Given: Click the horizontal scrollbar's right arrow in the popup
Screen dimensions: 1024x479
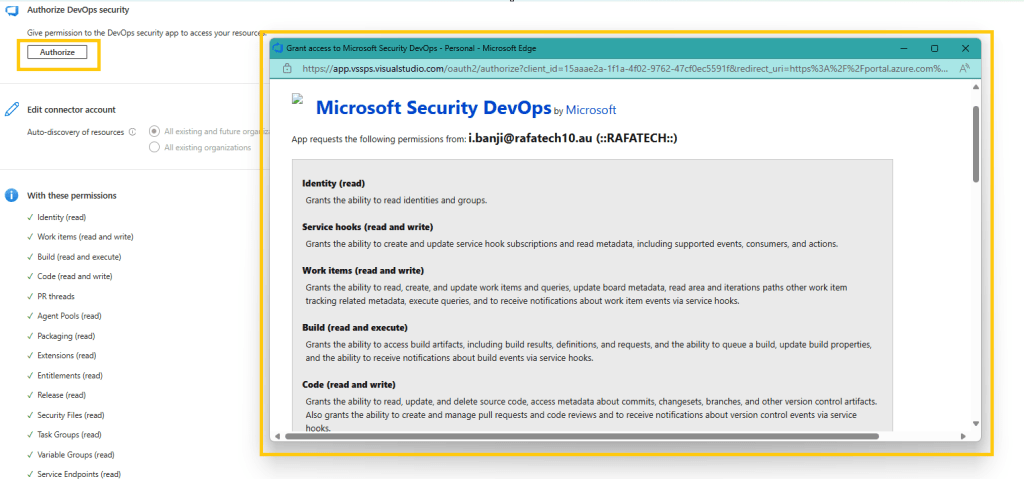Looking at the screenshot, I should pyautogui.click(x=961, y=436).
